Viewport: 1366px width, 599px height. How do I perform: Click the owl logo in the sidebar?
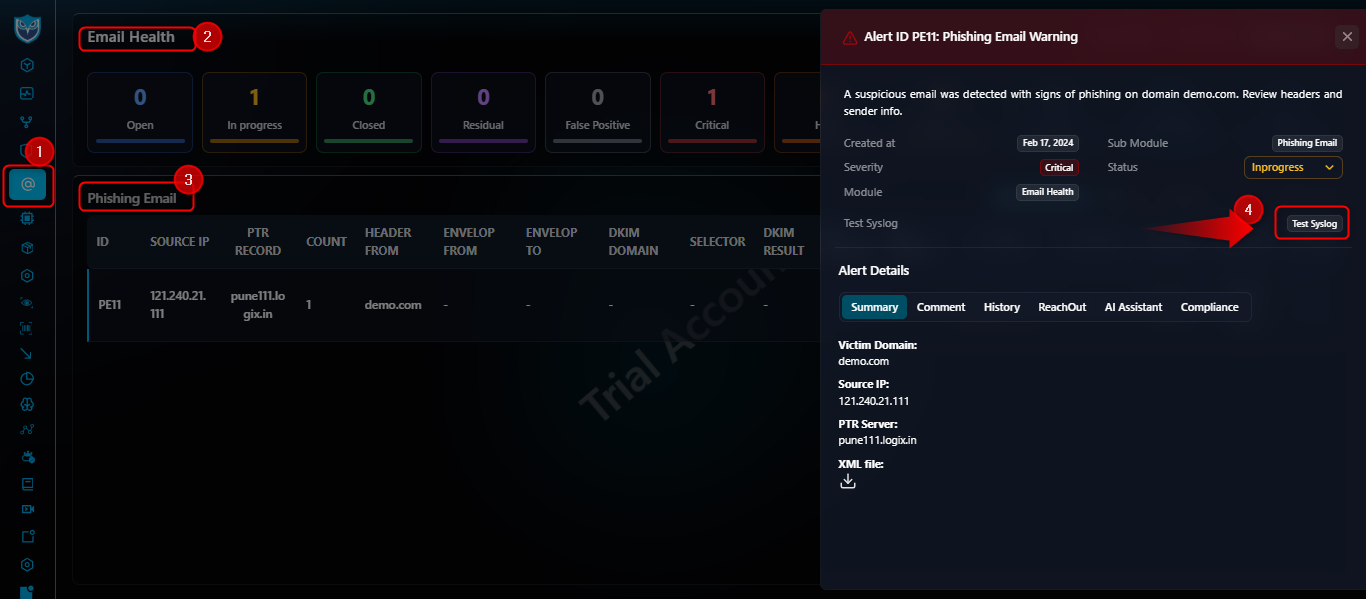pyautogui.click(x=27, y=28)
